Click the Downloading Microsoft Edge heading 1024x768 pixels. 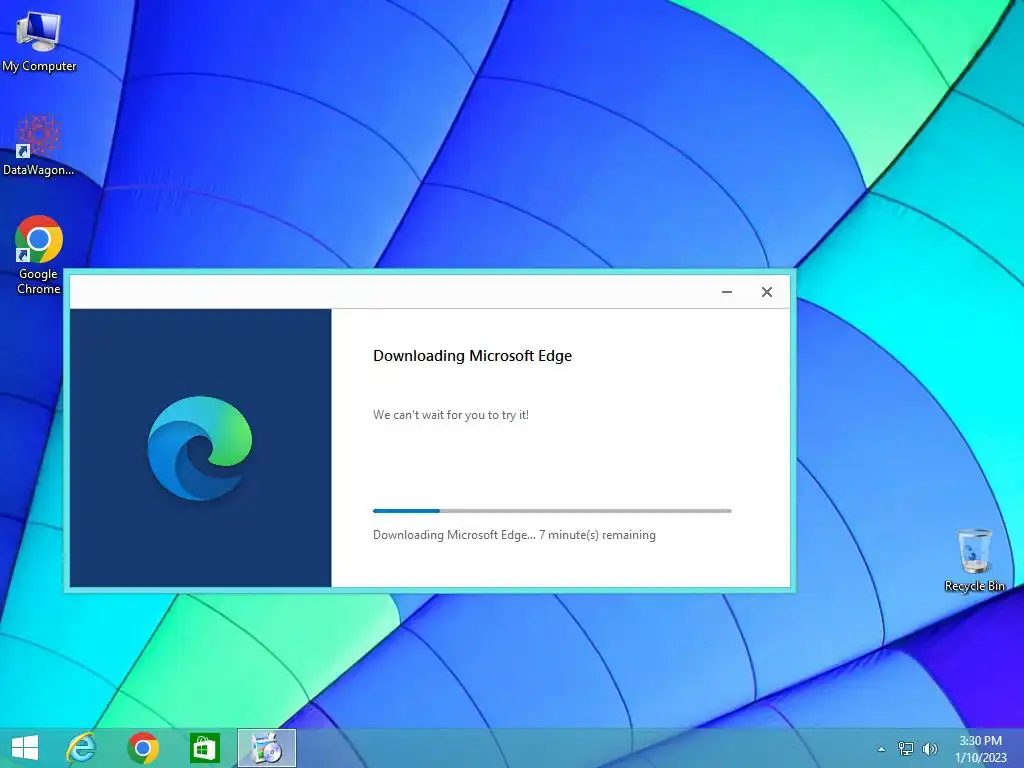[x=472, y=356]
